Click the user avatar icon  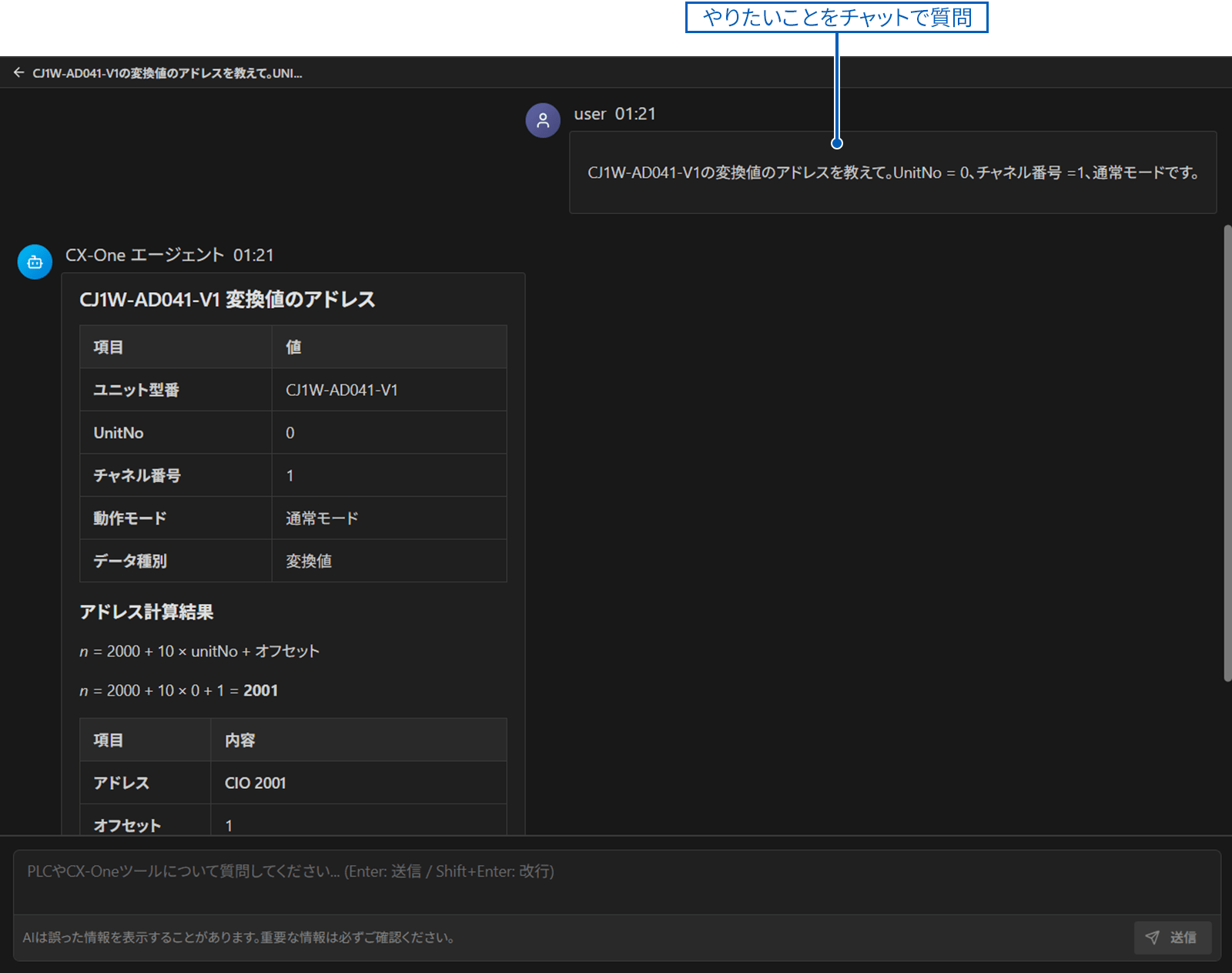[x=543, y=121]
